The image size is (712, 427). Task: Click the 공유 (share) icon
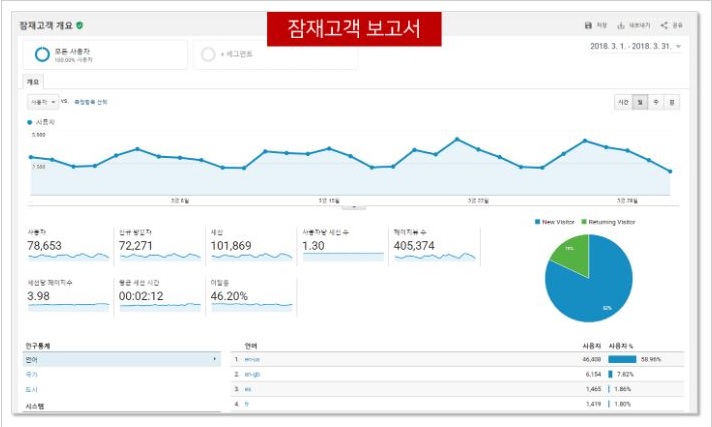coord(664,25)
